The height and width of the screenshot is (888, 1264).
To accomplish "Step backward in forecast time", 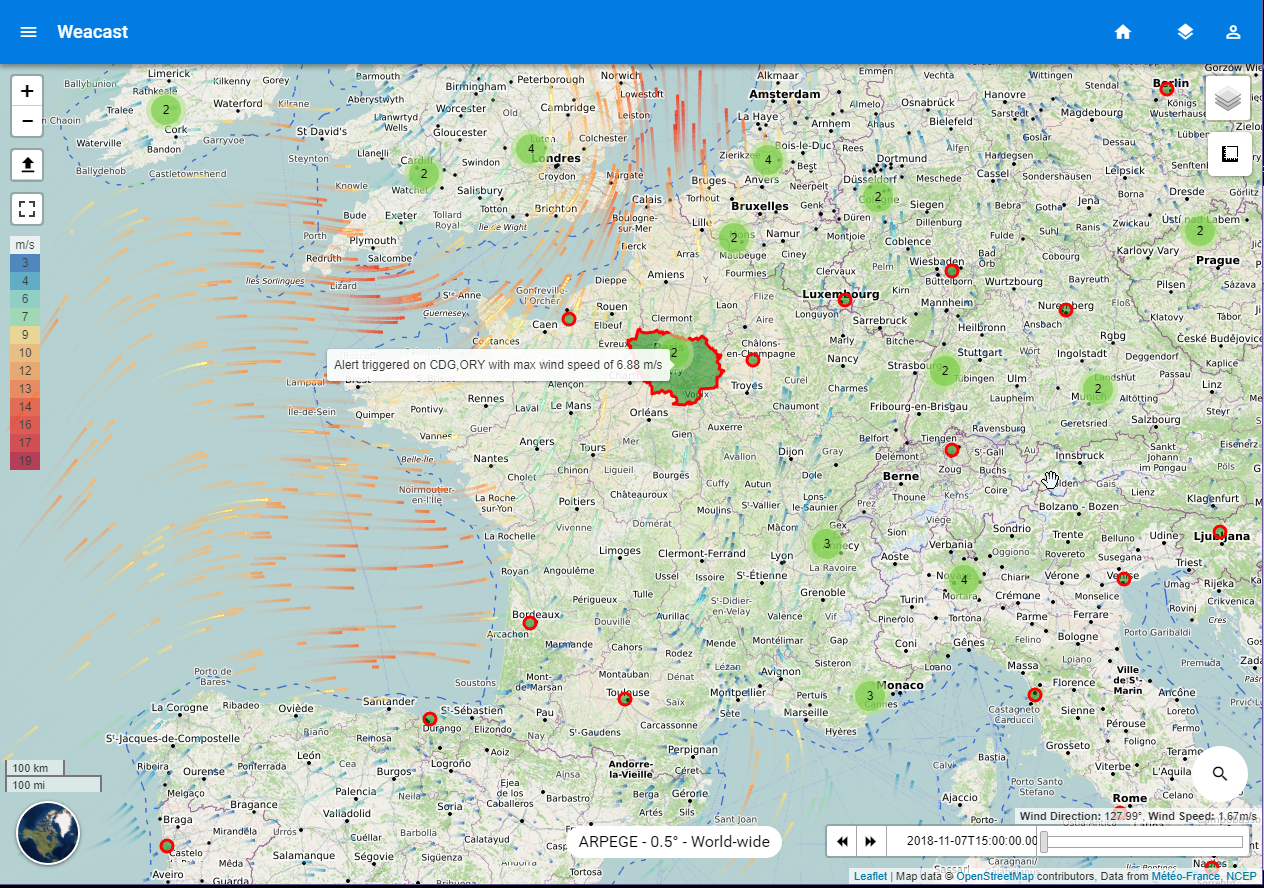I will point(843,841).
